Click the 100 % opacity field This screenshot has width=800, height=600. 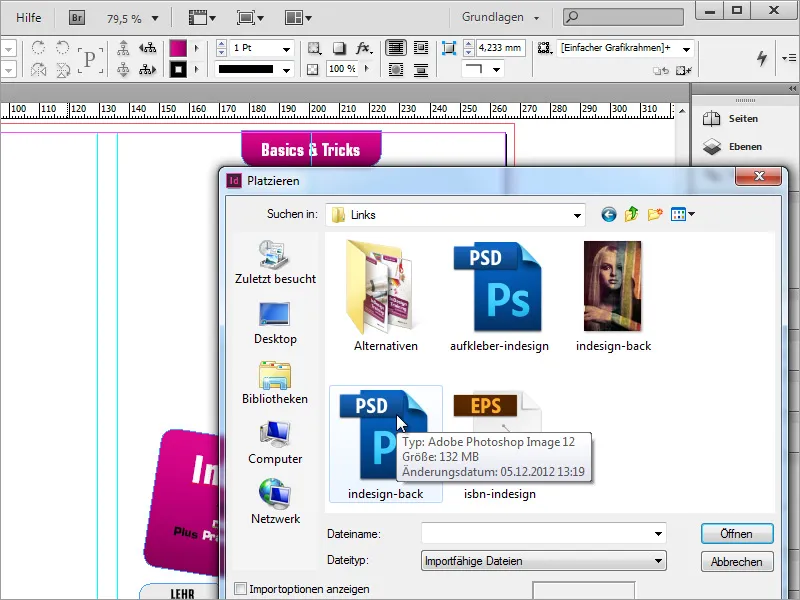click(x=342, y=69)
